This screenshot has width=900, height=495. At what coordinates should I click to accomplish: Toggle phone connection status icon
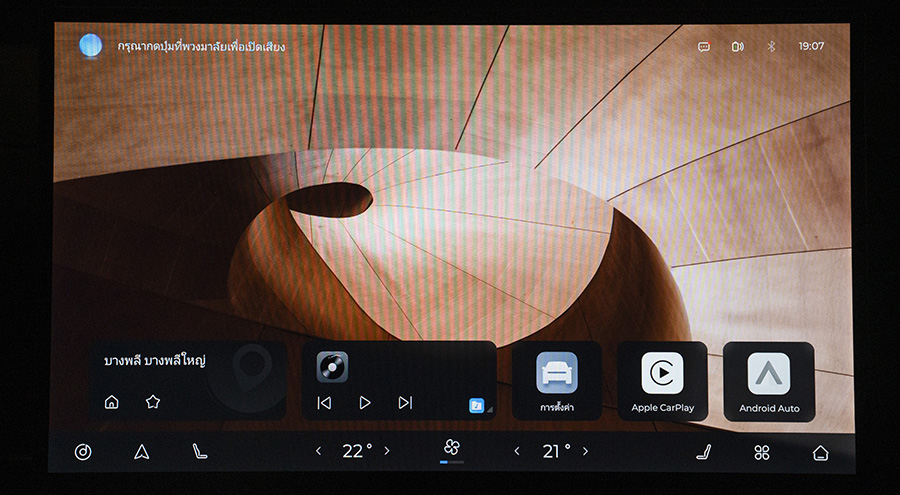click(x=737, y=46)
